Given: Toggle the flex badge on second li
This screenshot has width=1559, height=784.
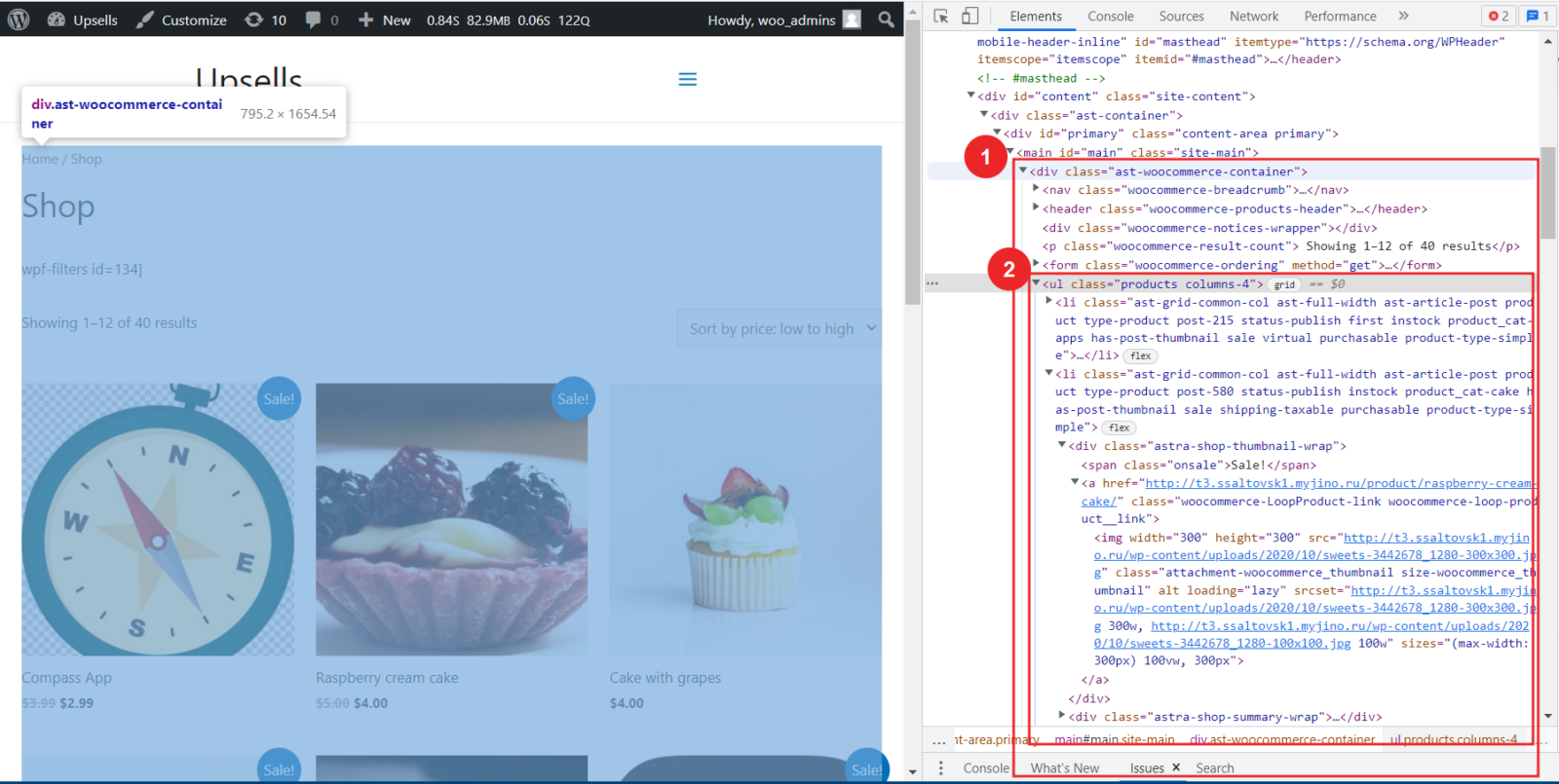Looking at the screenshot, I should point(1120,428).
